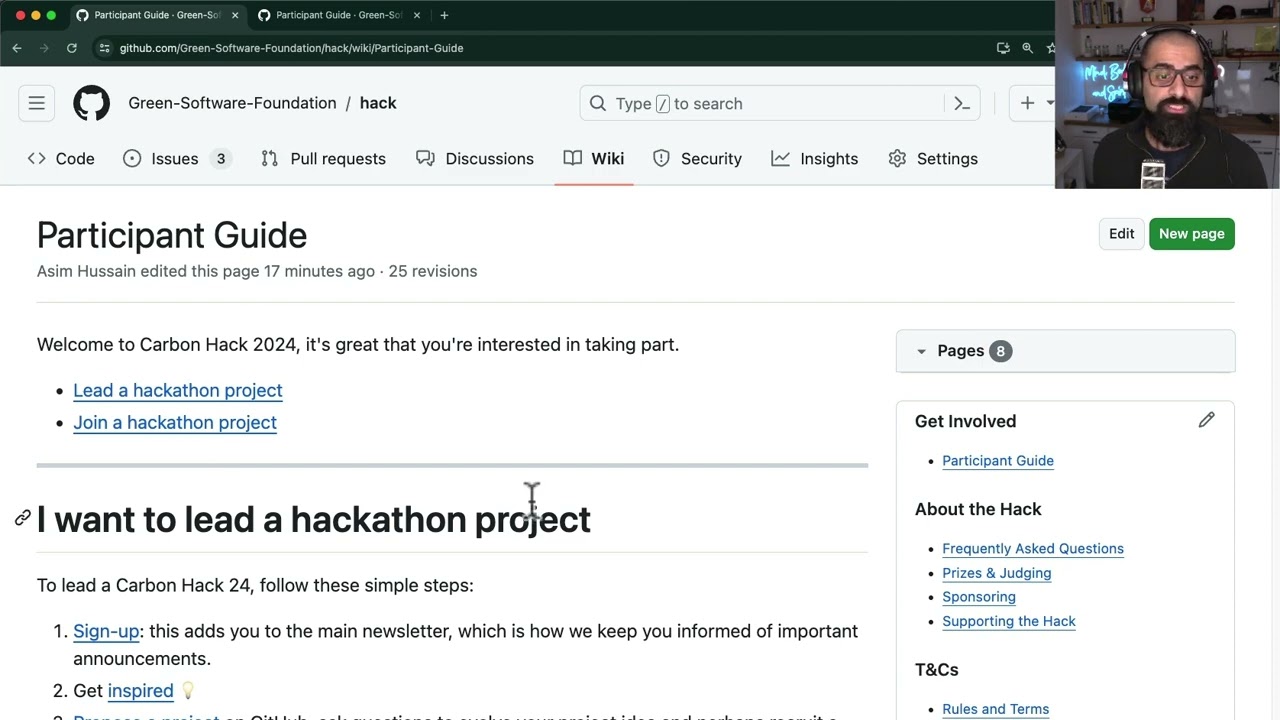Click the browser zoom magnifier icon
This screenshot has width=1280, height=720.
(1027, 48)
